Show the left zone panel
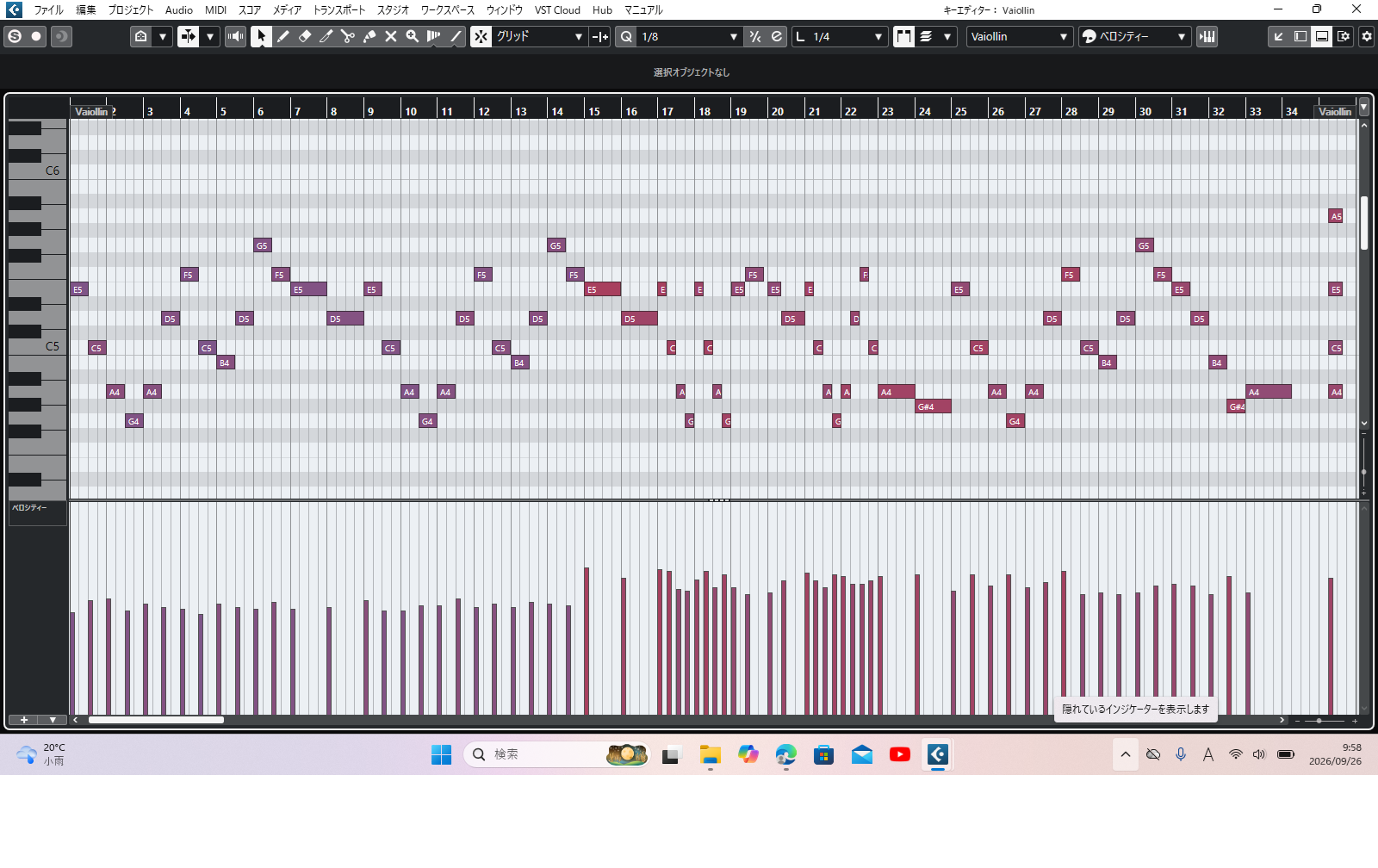This screenshot has height=868, width=1378. click(x=1300, y=36)
